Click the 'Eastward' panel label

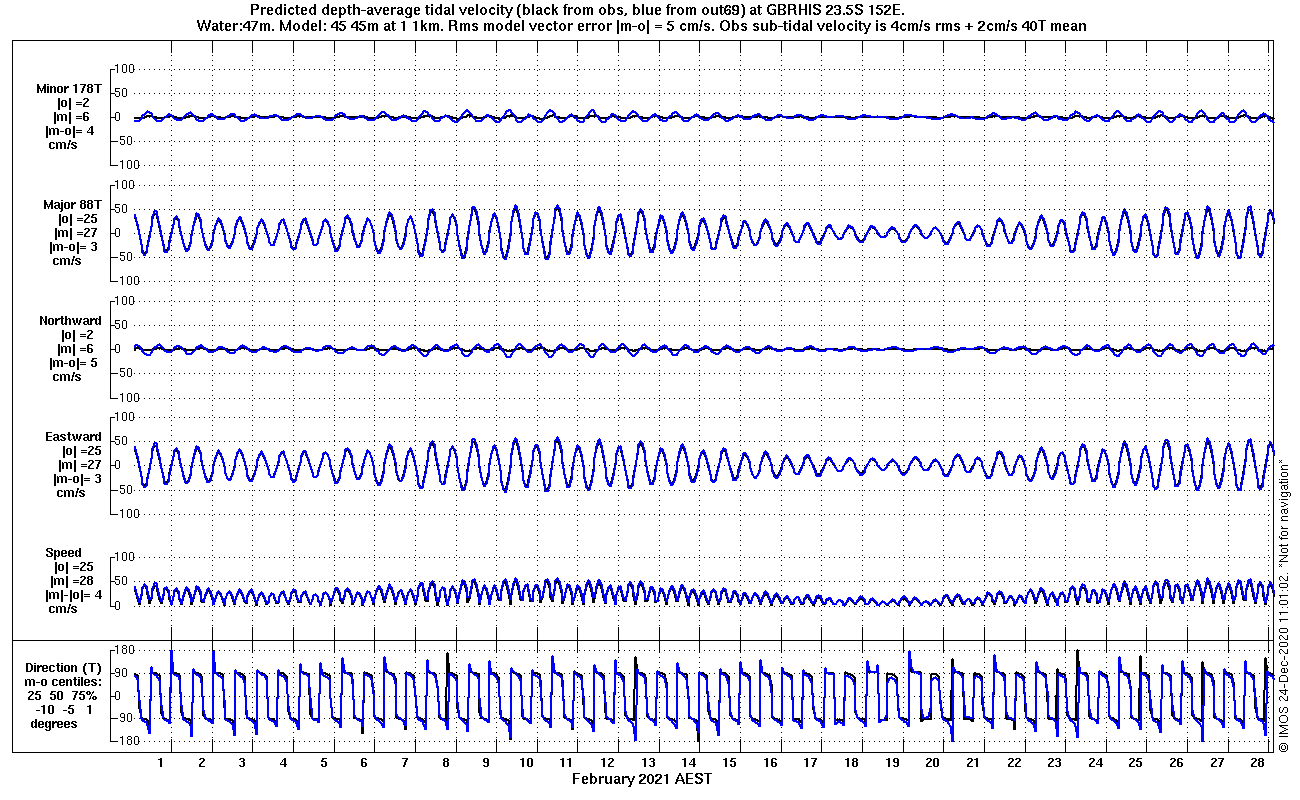coord(73,437)
